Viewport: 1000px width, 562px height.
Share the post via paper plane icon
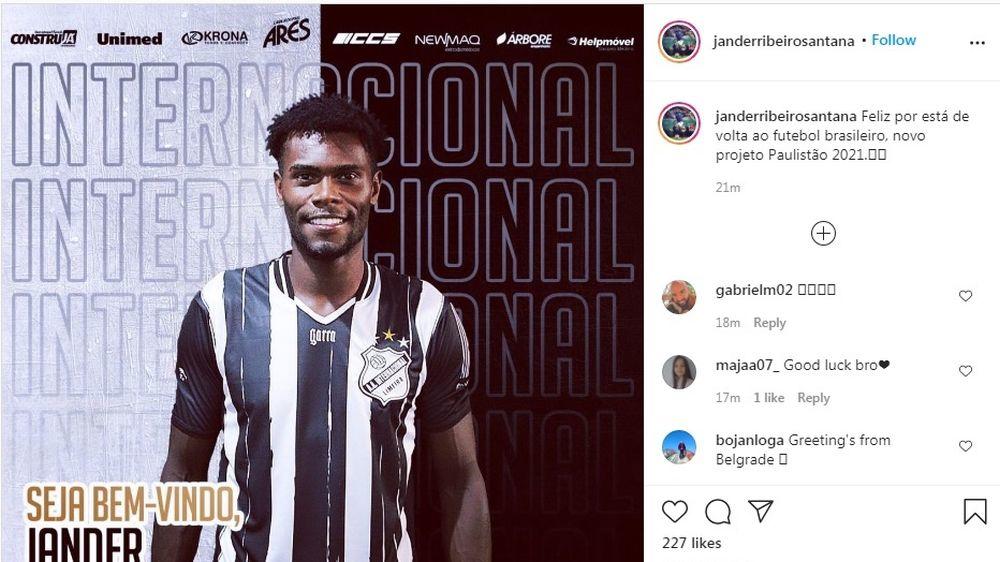pos(760,511)
